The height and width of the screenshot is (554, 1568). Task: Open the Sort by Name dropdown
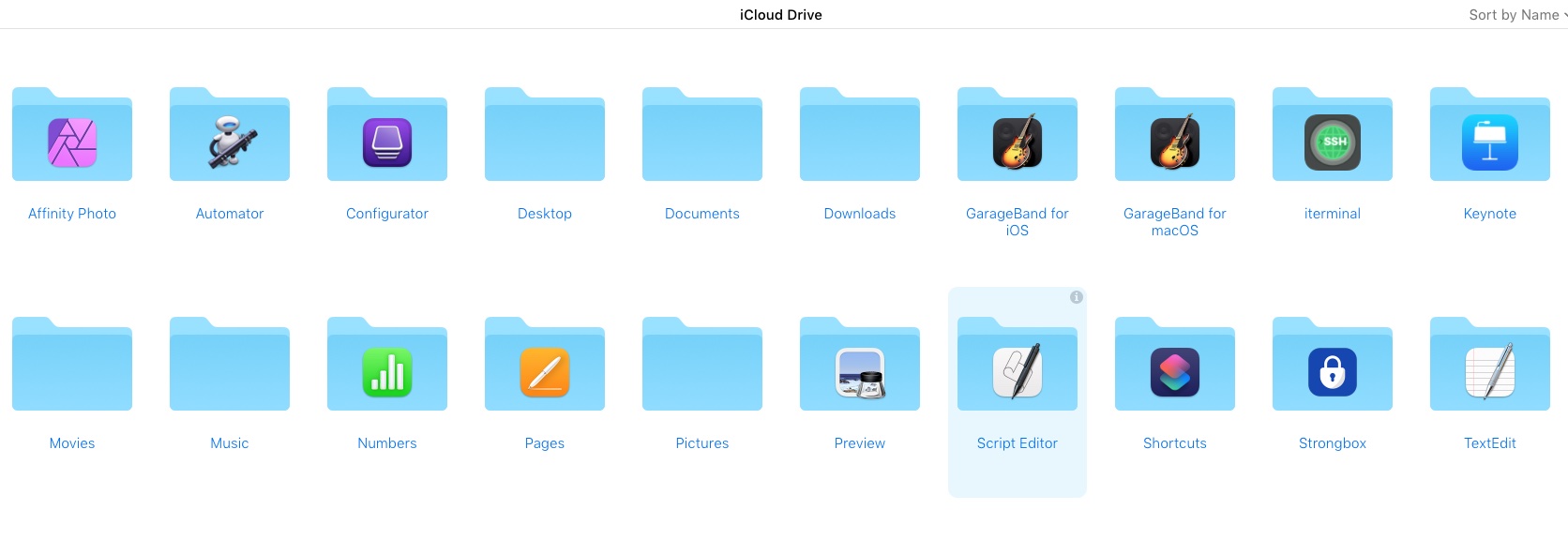[1517, 15]
